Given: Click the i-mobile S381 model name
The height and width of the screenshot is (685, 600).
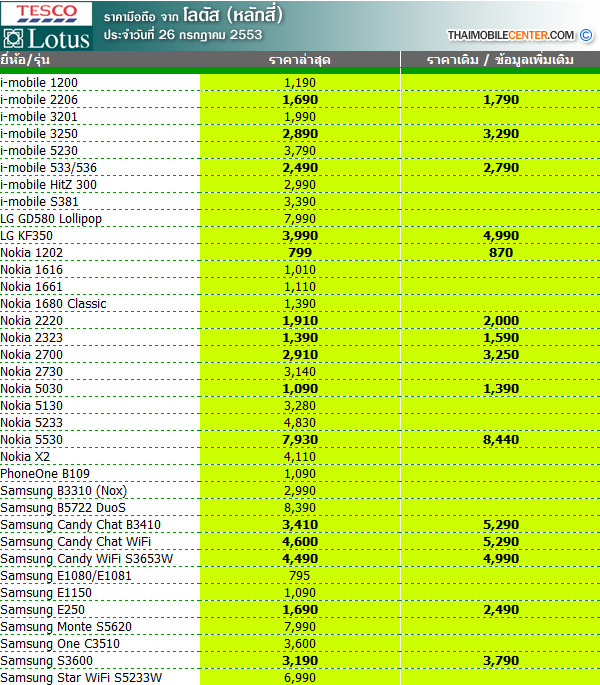Looking at the screenshot, I should [39, 202].
